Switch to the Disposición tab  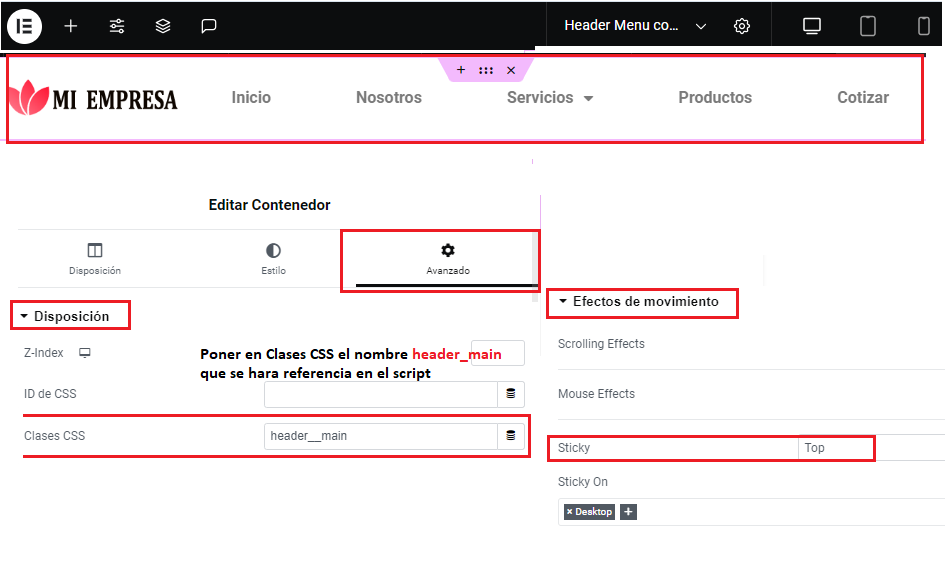tap(95, 259)
